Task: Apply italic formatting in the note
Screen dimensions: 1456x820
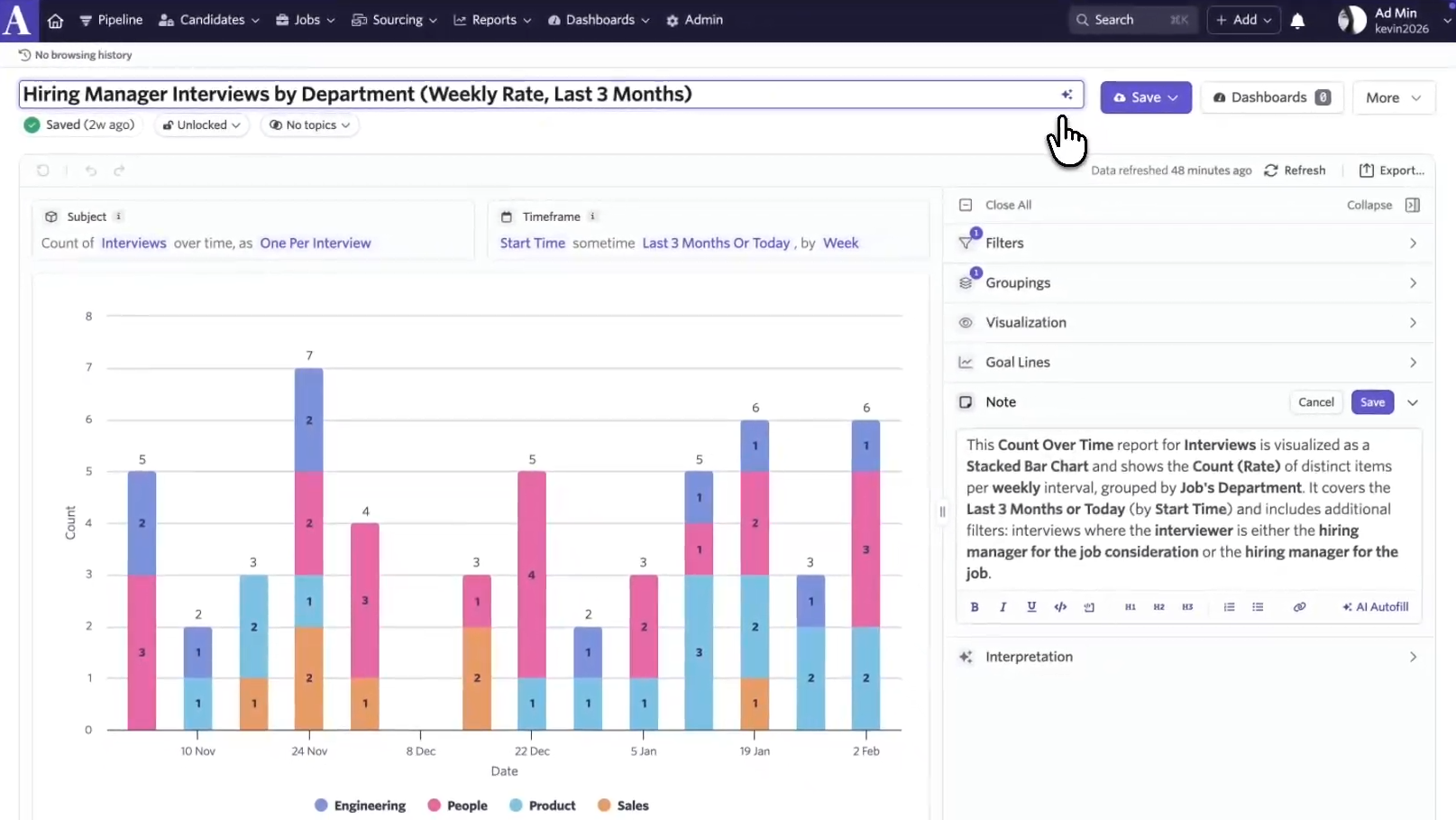Action: coord(1003,607)
